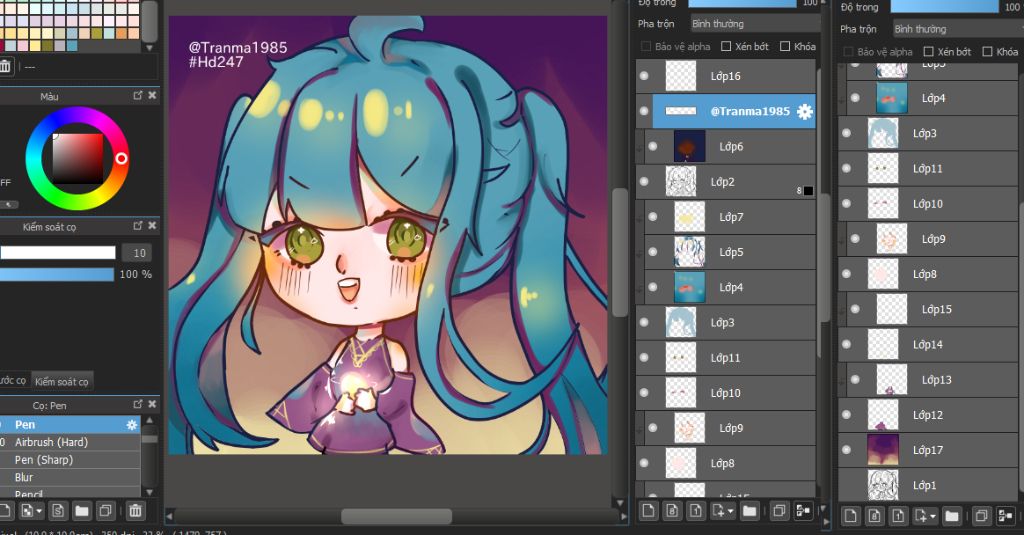
Task: Create layer folder in panel listing Lớp17
Action: click(952, 516)
